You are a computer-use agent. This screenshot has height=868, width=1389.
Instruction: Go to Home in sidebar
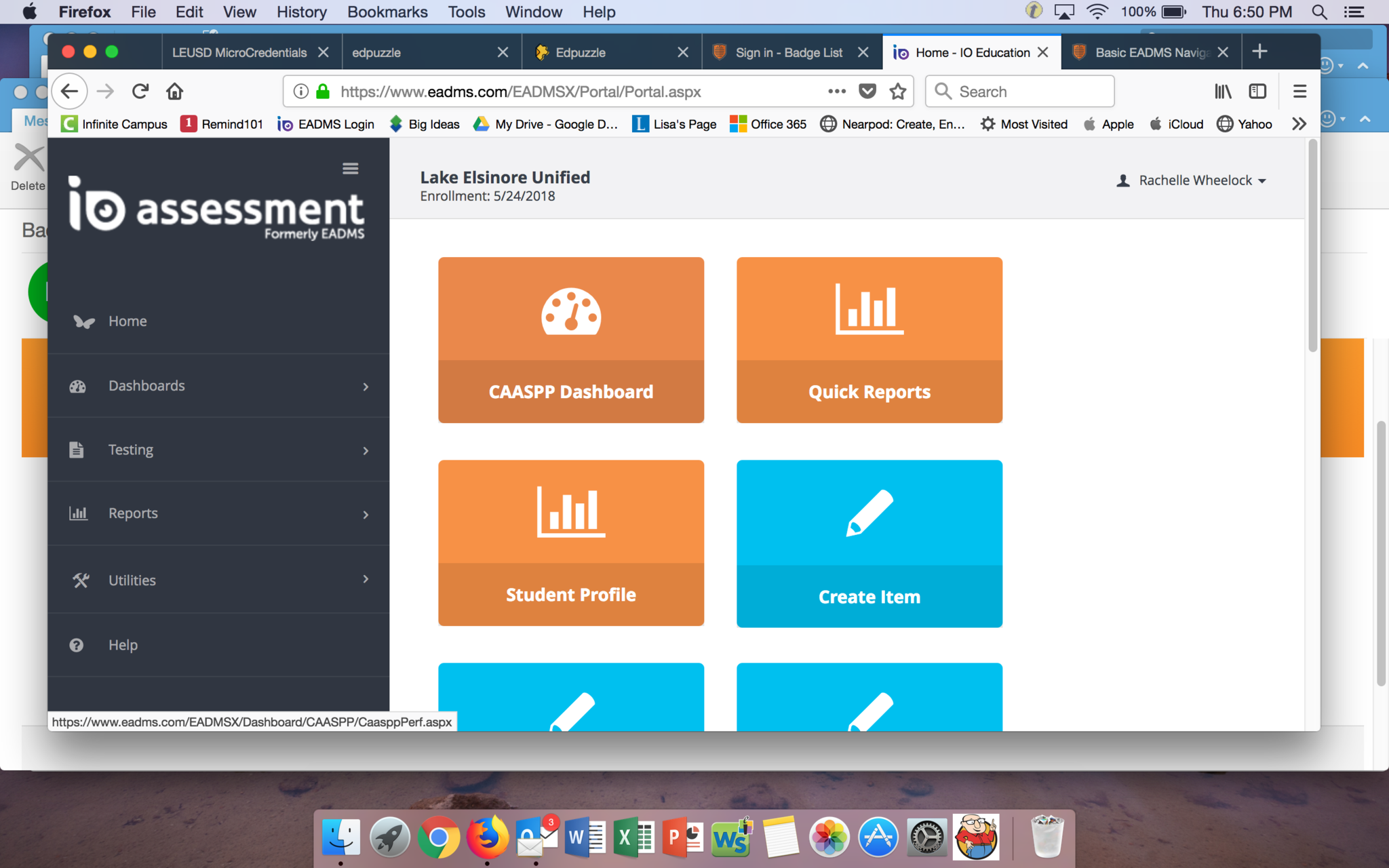[128, 321]
